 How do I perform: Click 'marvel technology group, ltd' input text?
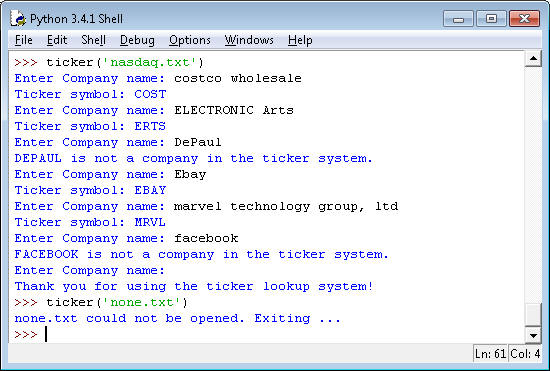[286, 206]
